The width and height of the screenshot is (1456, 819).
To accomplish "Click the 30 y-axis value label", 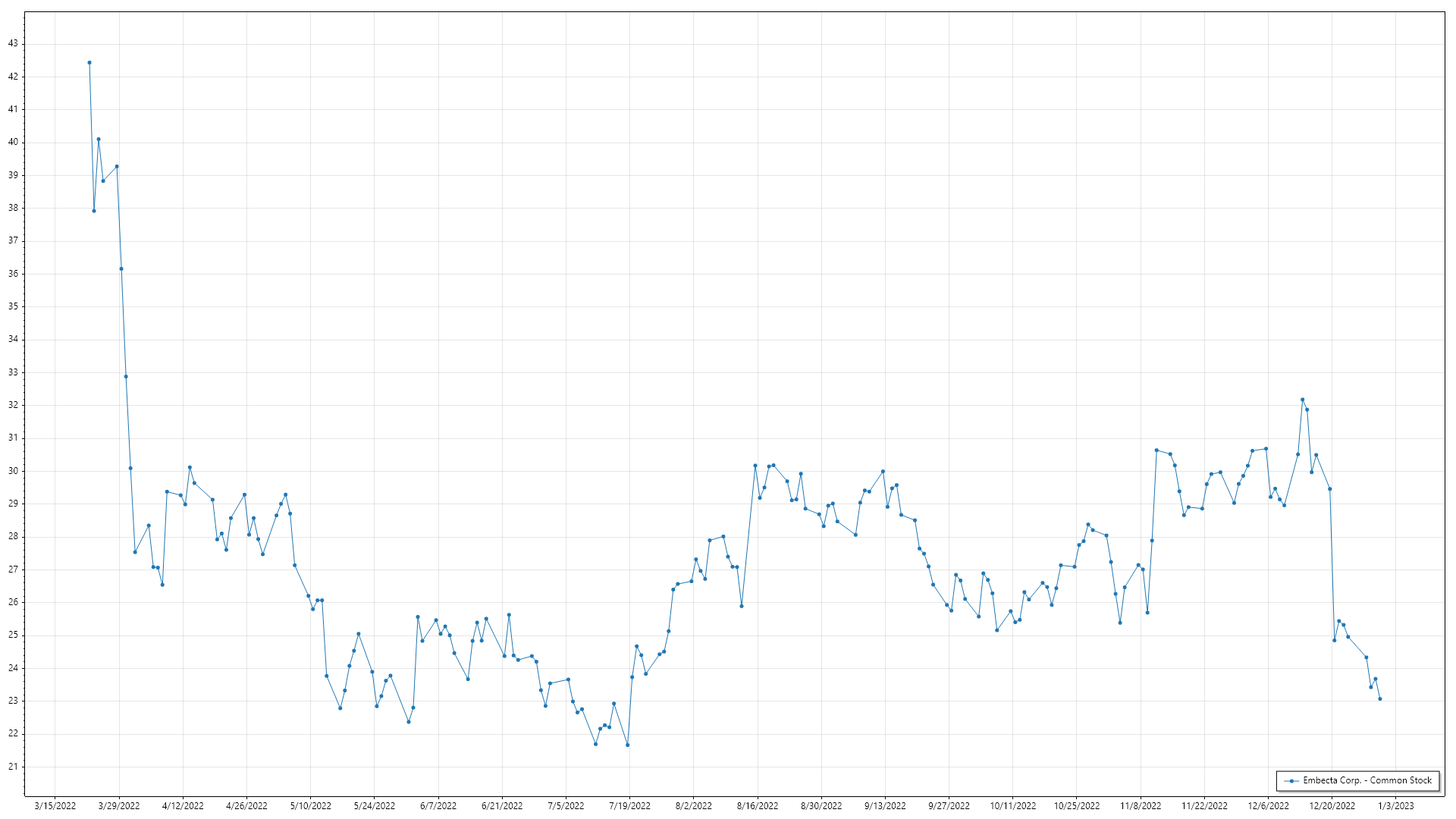I will [13, 471].
